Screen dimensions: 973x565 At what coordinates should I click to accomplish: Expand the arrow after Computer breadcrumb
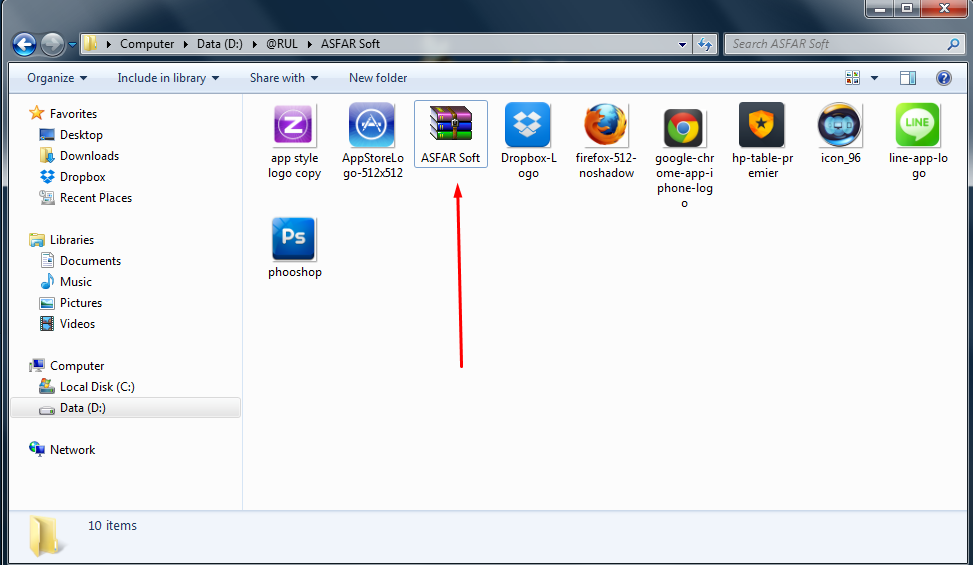(186, 44)
